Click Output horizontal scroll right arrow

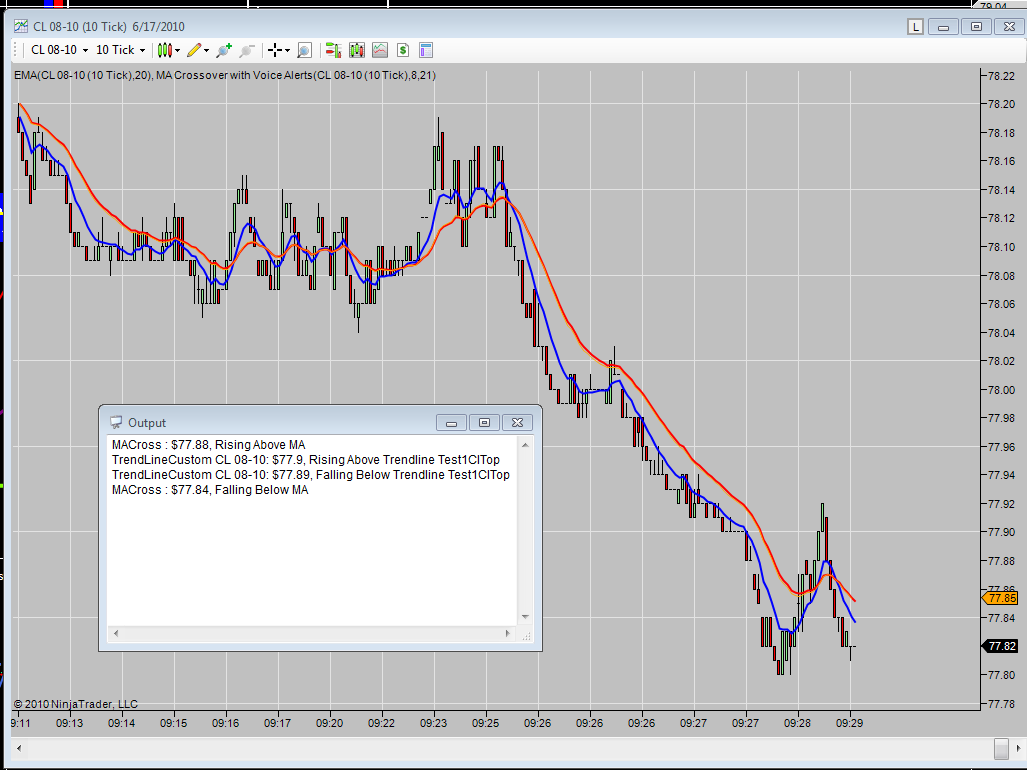508,633
